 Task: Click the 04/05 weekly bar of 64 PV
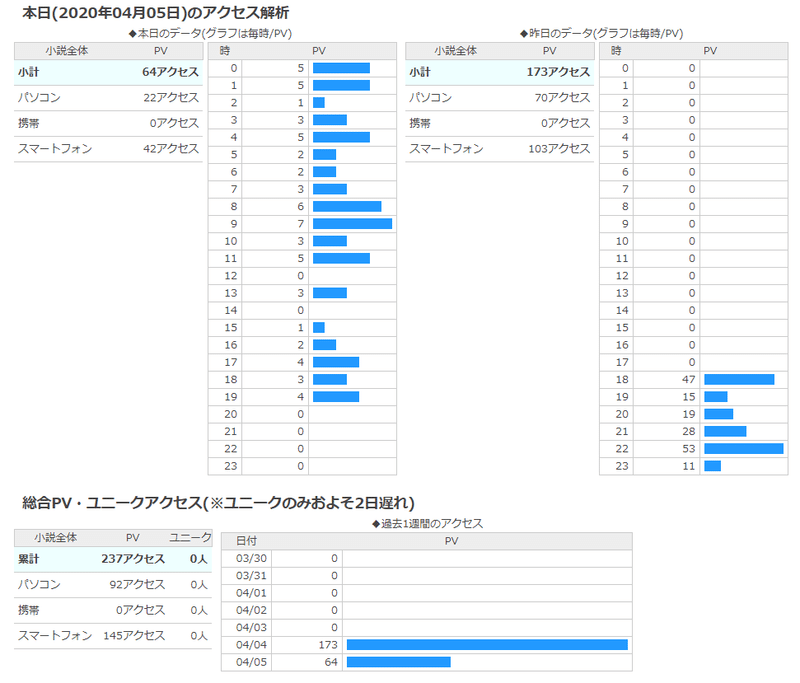tap(398, 662)
